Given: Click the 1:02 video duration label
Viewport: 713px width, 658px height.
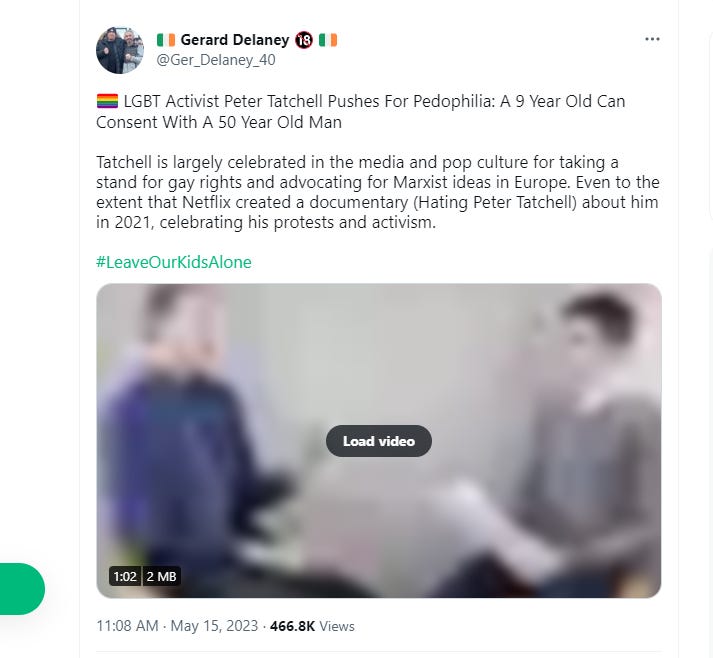Looking at the screenshot, I should (125, 577).
